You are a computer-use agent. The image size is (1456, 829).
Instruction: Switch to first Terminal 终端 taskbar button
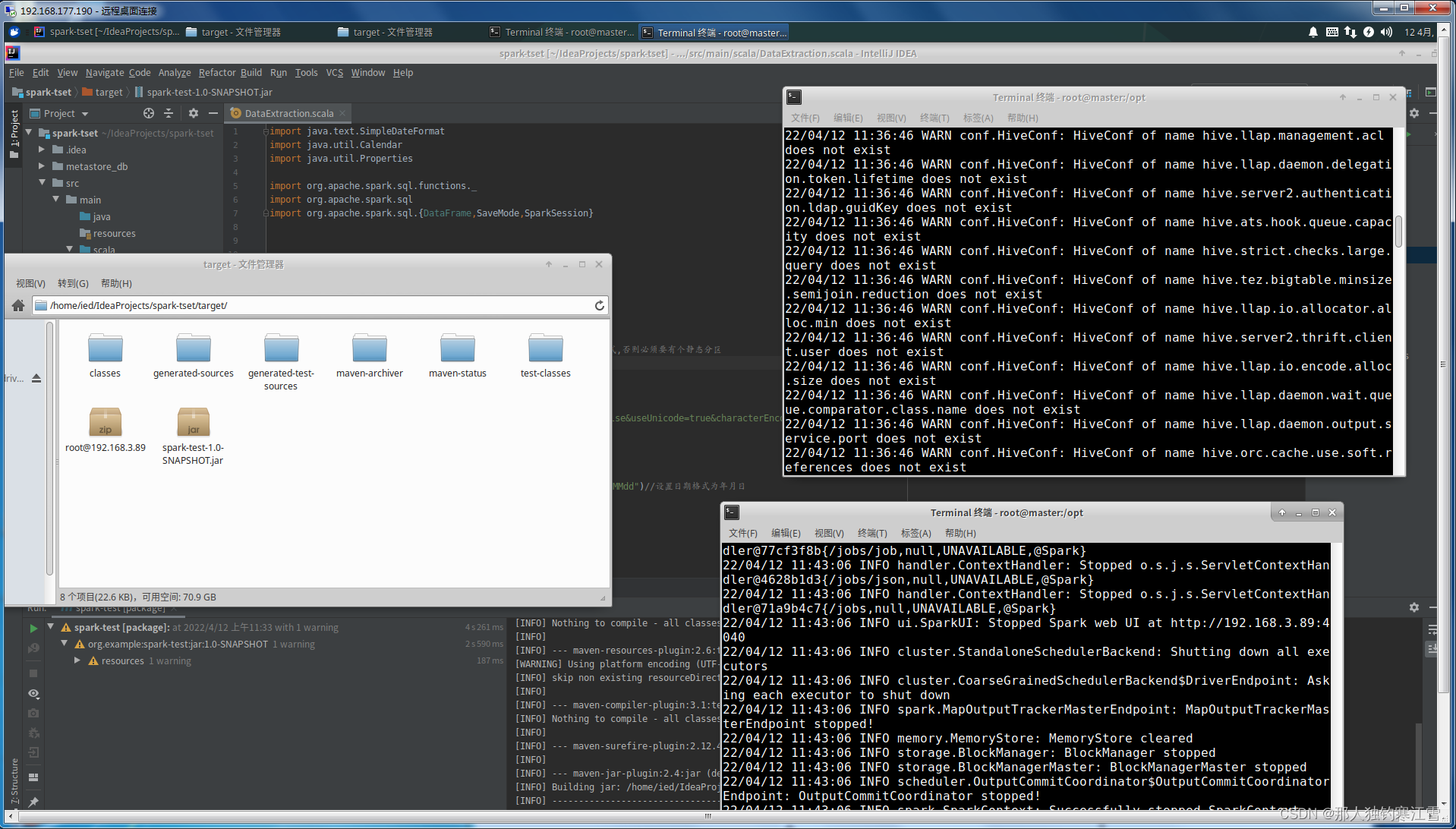pos(562,32)
